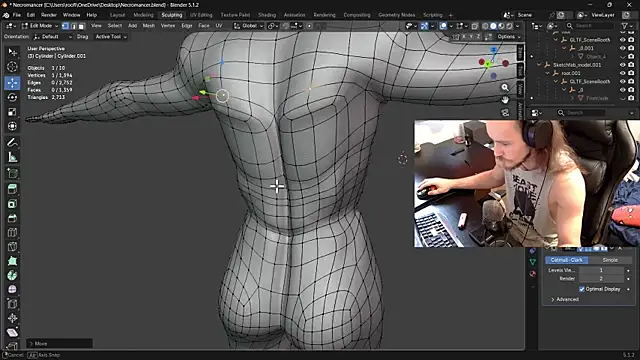640x360 pixels.
Task: Click the viewport zoom magnifier icon
Action: (x=505, y=87)
